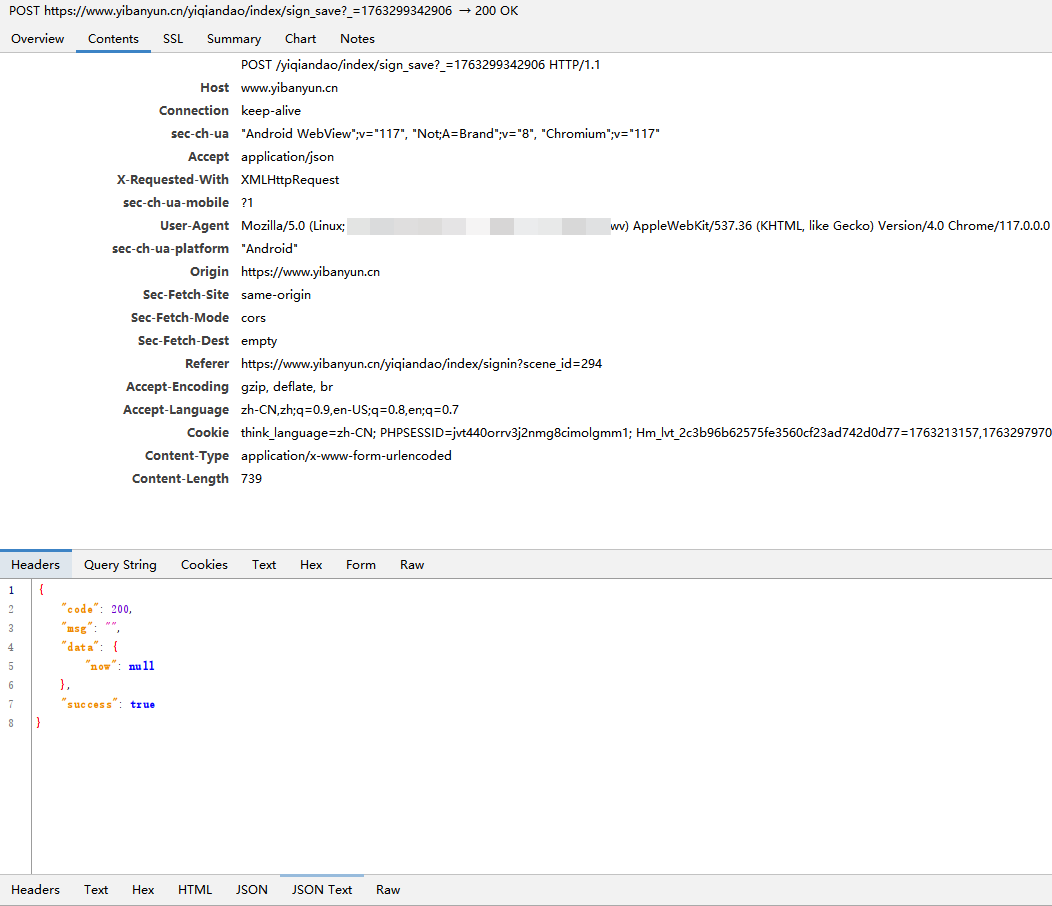Open the request Raw tab after Form
1052x906 pixels.
pos(412,565)
